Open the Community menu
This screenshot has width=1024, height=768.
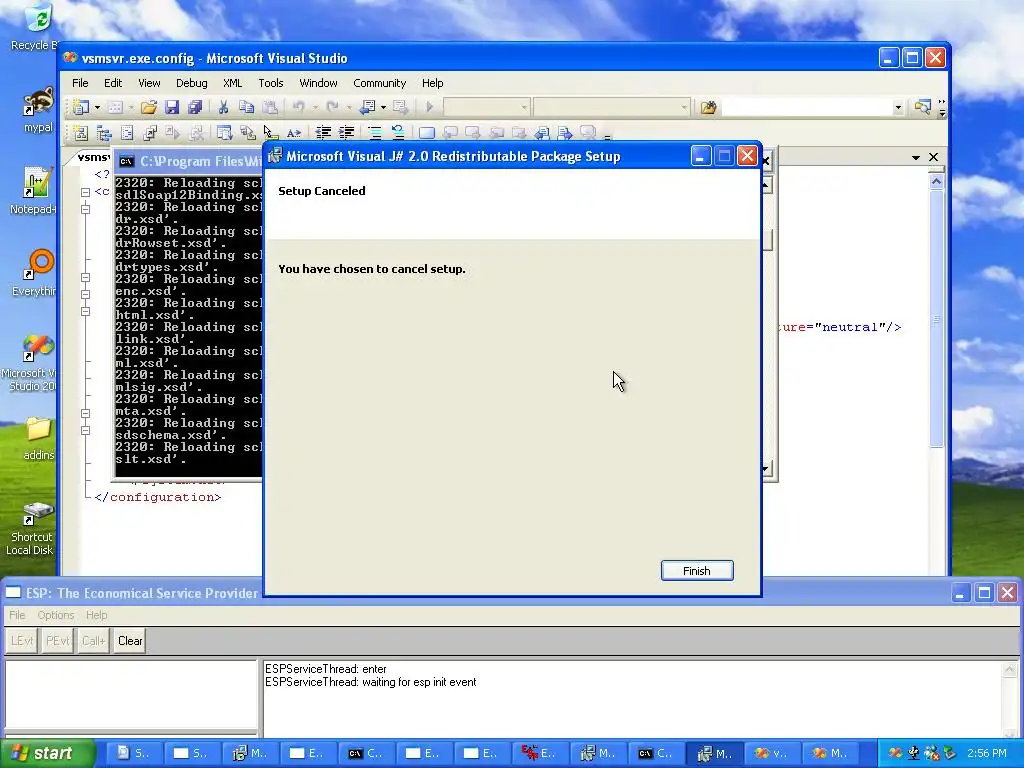coord(379,83)
